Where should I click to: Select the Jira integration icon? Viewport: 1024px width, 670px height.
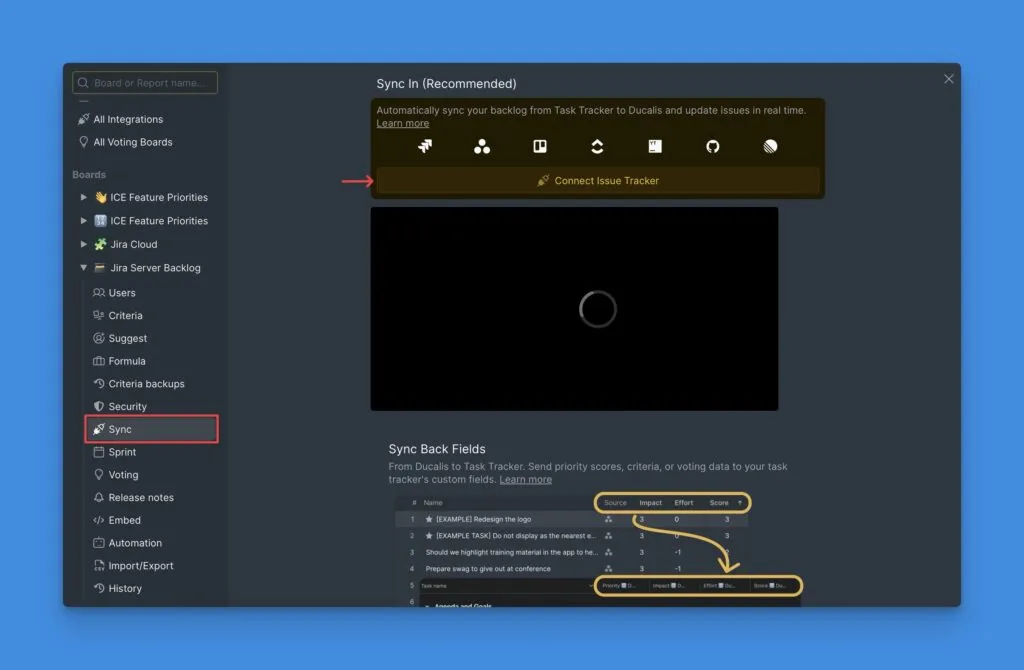[x=425, y=146]
